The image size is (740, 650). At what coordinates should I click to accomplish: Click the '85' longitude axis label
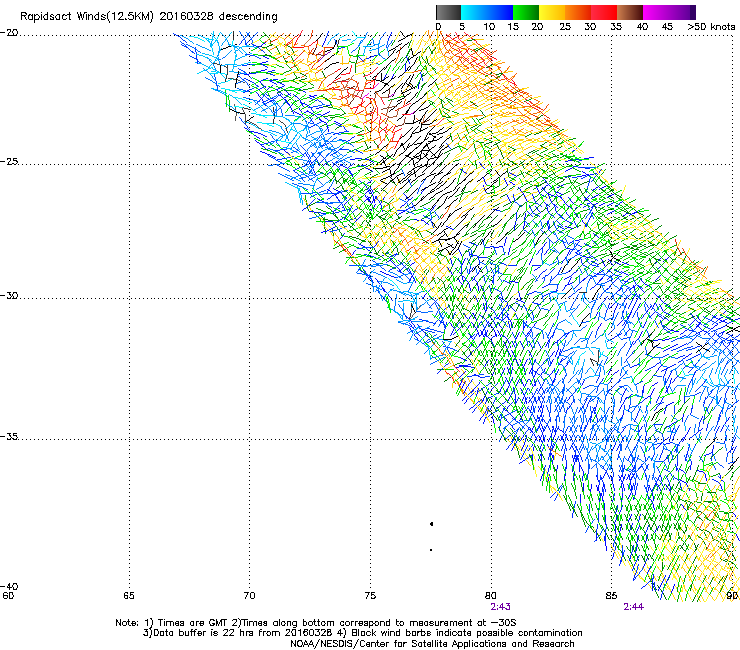[x=611, y=595]
